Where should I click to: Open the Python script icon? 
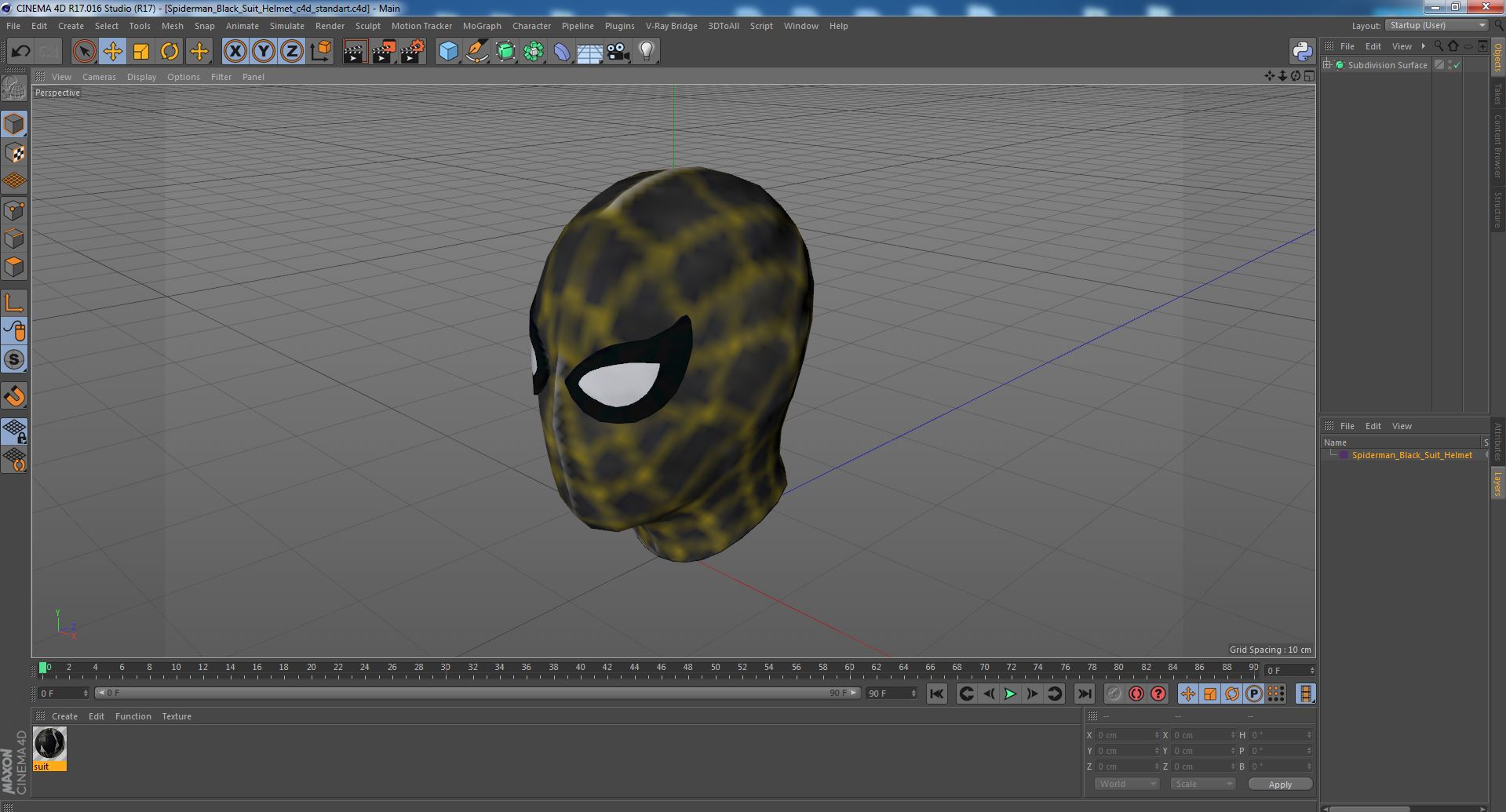(1302, 52)
